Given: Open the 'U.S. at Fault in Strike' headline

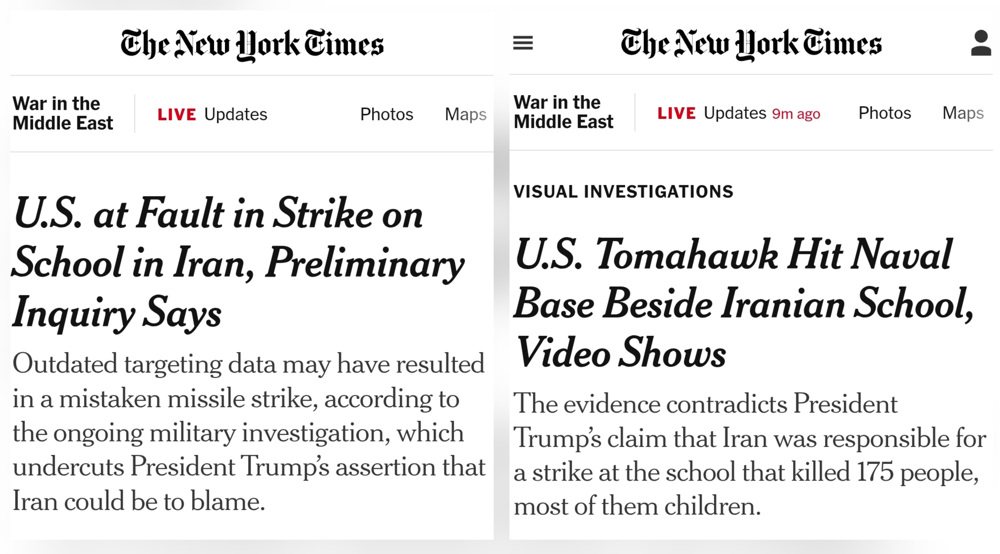Looking at the screenshot, I should pos(238,263).
